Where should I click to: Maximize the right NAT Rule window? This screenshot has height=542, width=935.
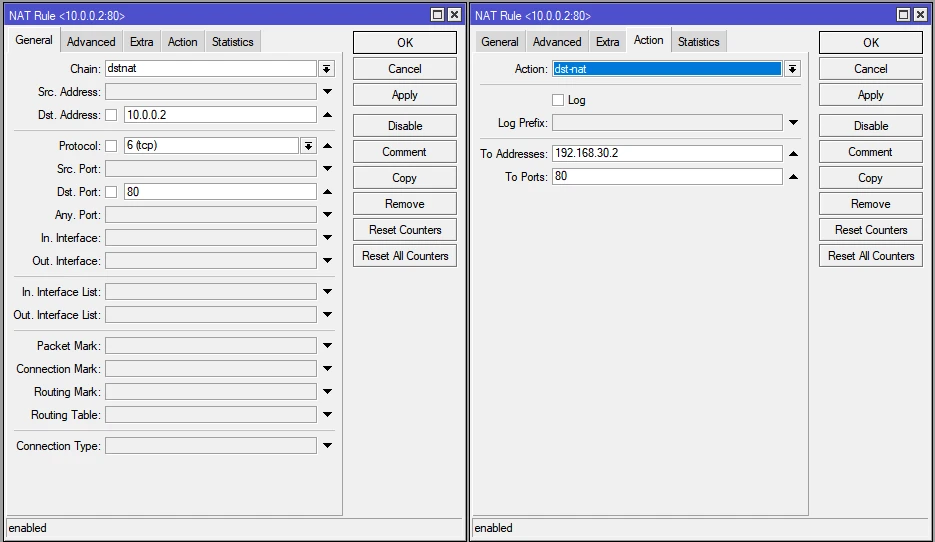tap(903, 14)
